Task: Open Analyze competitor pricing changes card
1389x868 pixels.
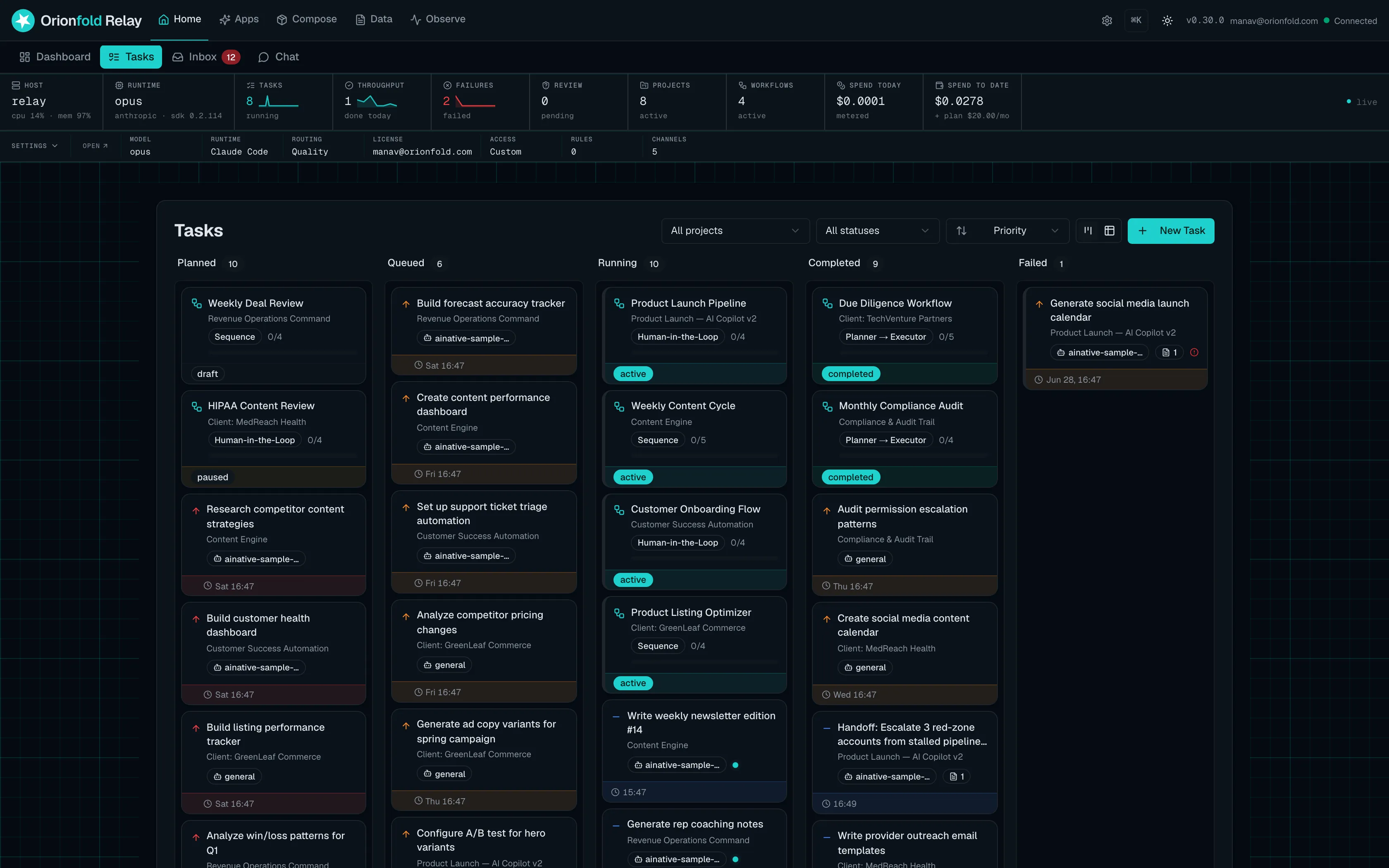Action: (484, 651)
